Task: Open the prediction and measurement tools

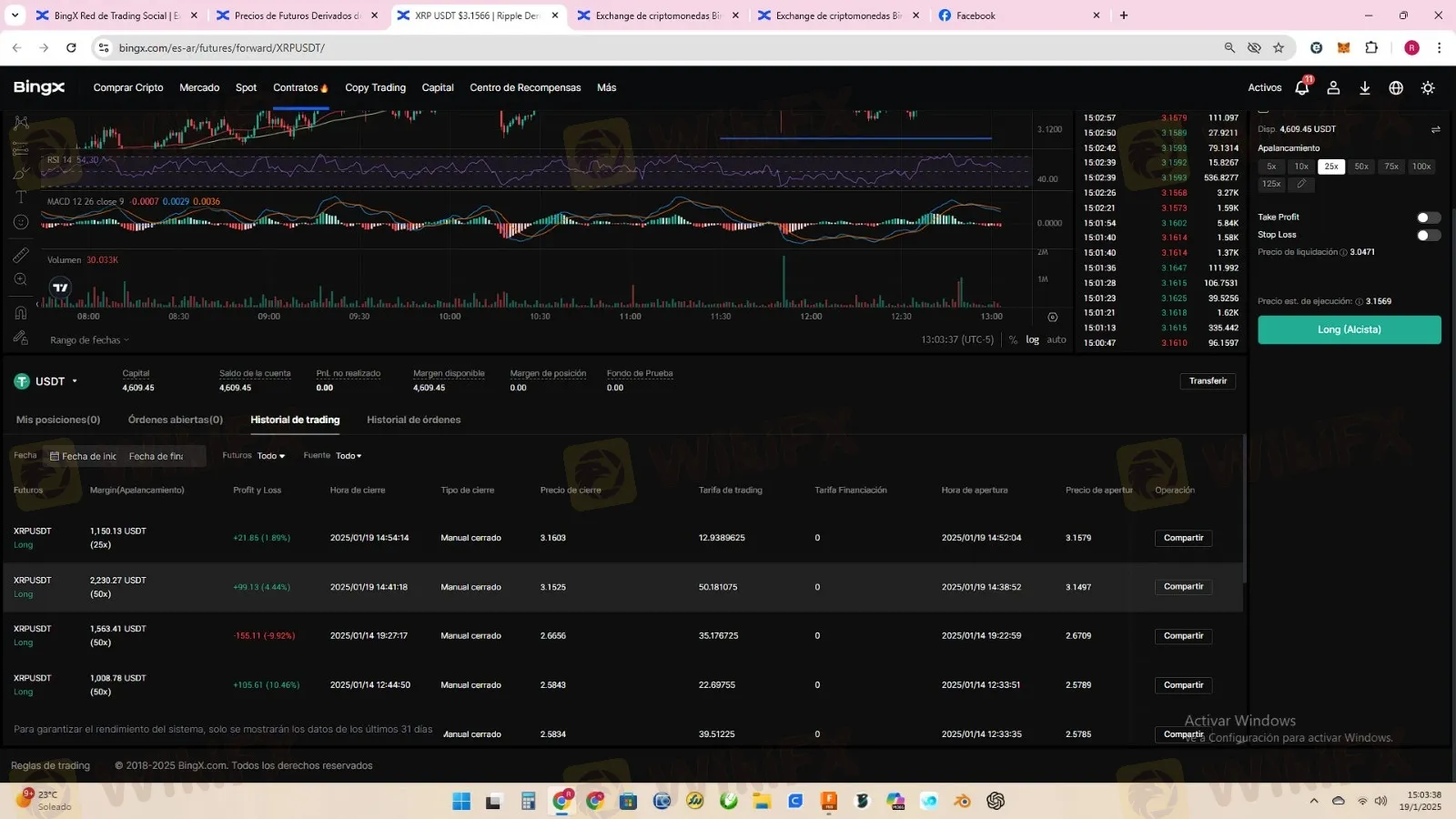Action: click(x=21, y=147)
